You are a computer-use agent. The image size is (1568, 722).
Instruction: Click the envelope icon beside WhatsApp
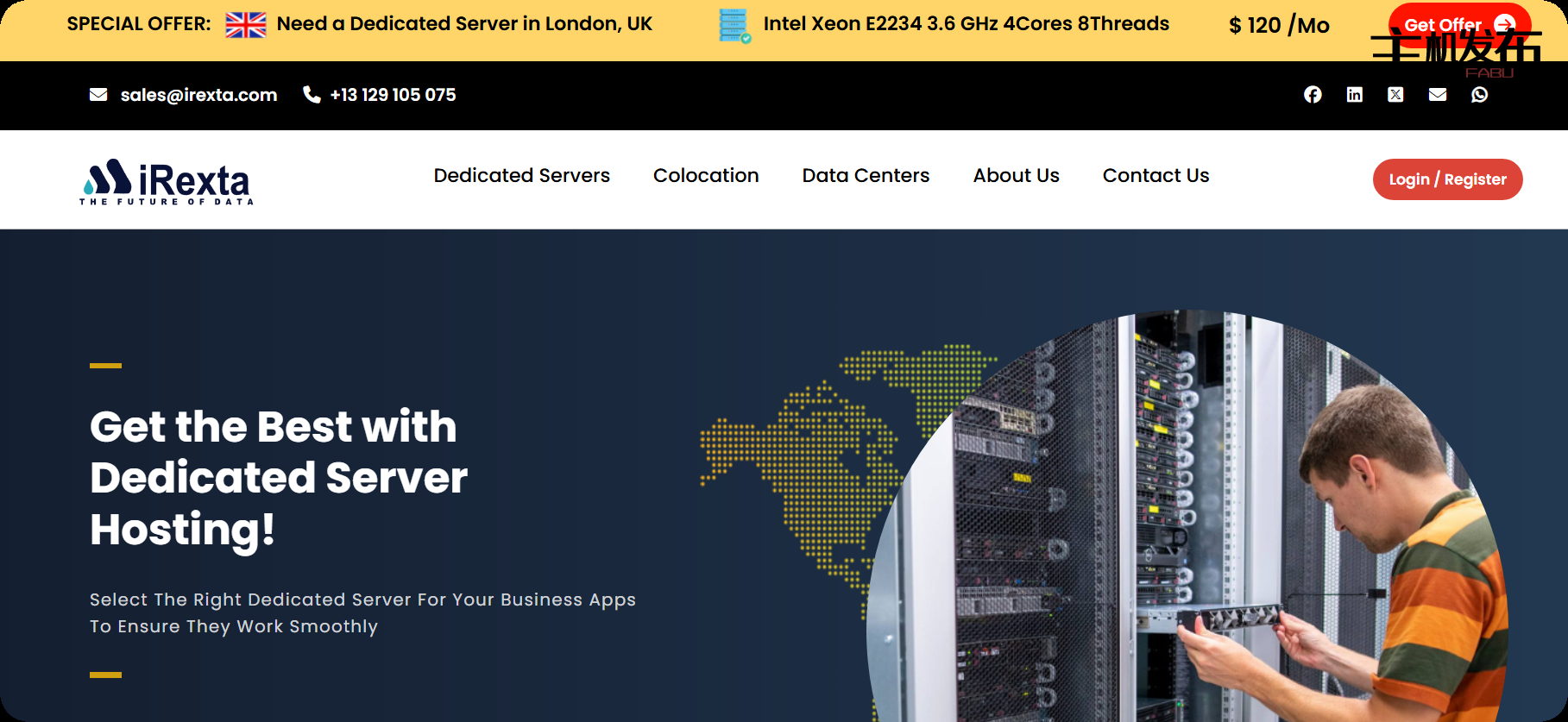pos(1438,95)
